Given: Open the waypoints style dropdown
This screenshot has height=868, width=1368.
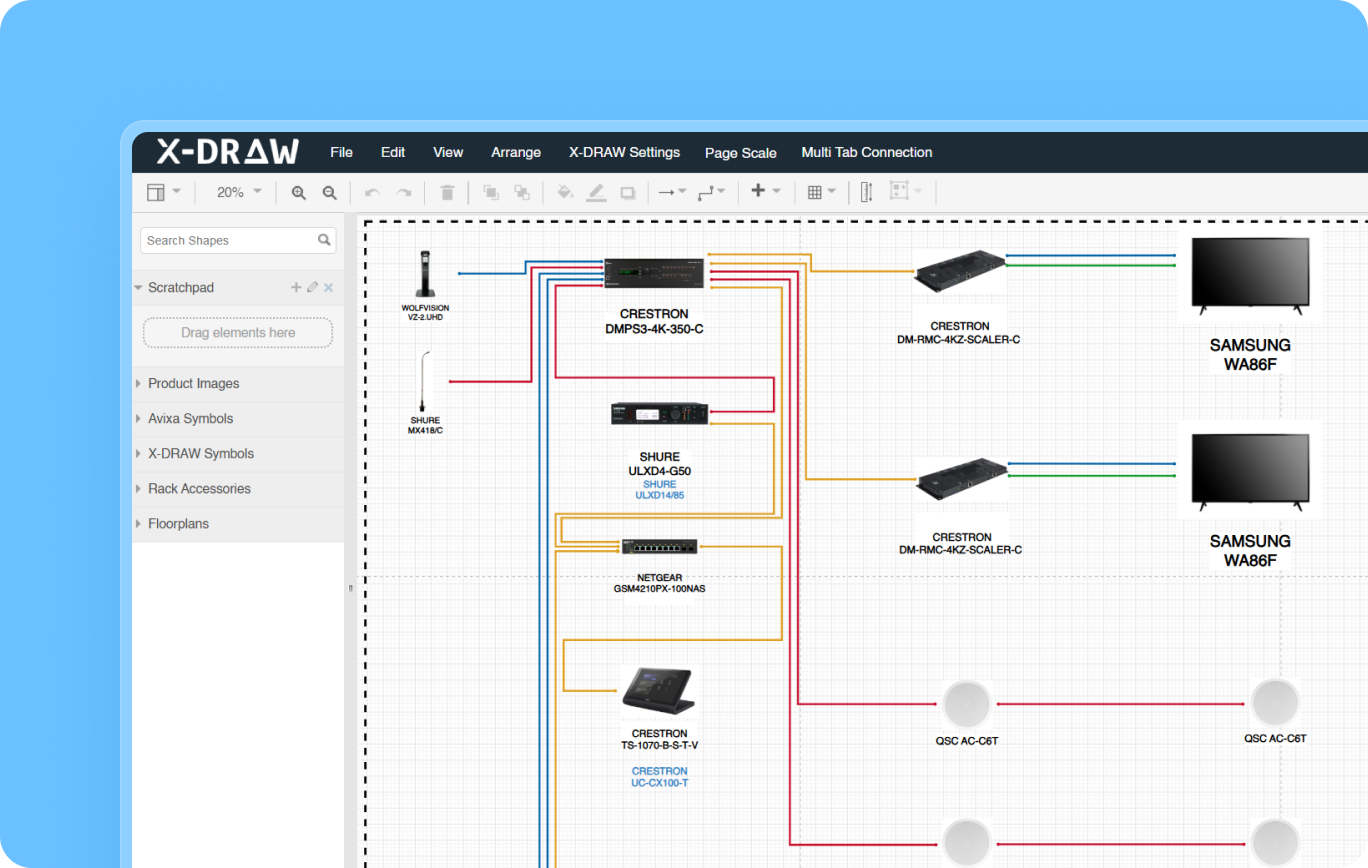Looking at the screenshot, I should point(711,192).
